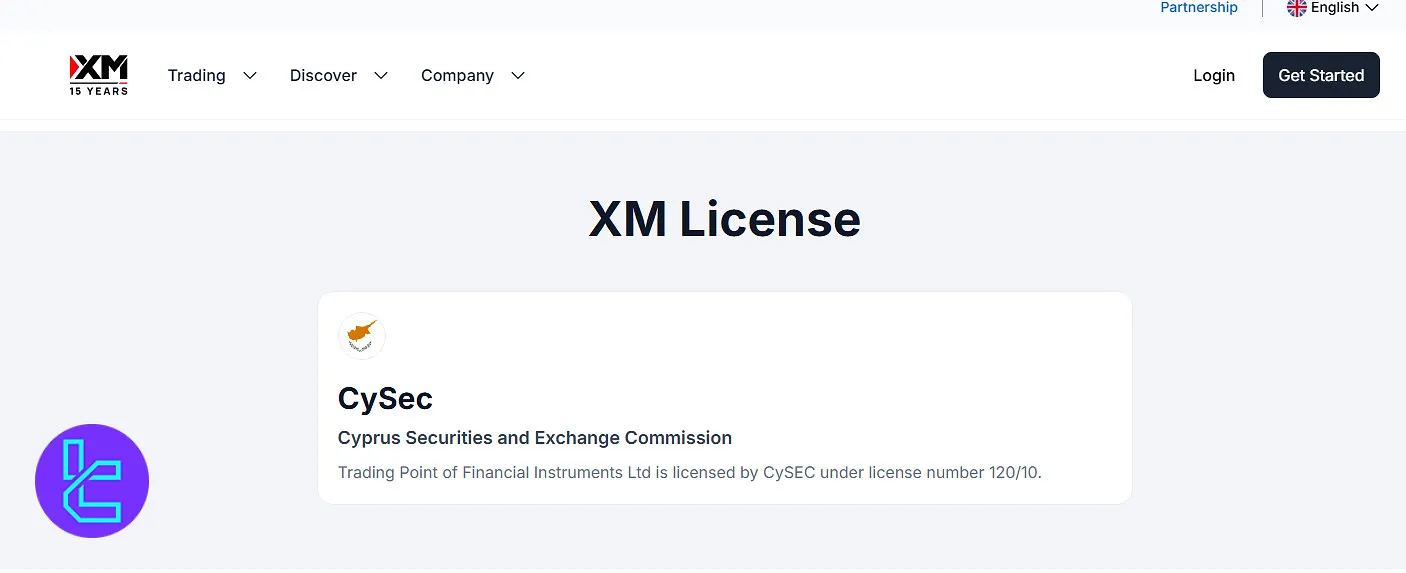The height and width of the screenshot is (573, 1406).
Task: Click the license number 120/10 description text
Action: click(x=689, y=472)
